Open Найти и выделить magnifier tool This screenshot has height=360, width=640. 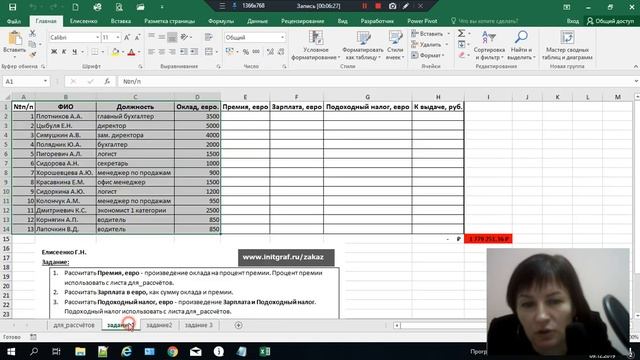521,46
